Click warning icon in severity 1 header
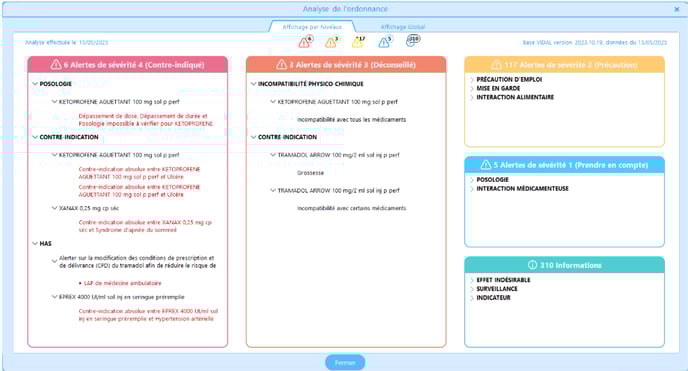688x371 pixels. pos(486,165)
